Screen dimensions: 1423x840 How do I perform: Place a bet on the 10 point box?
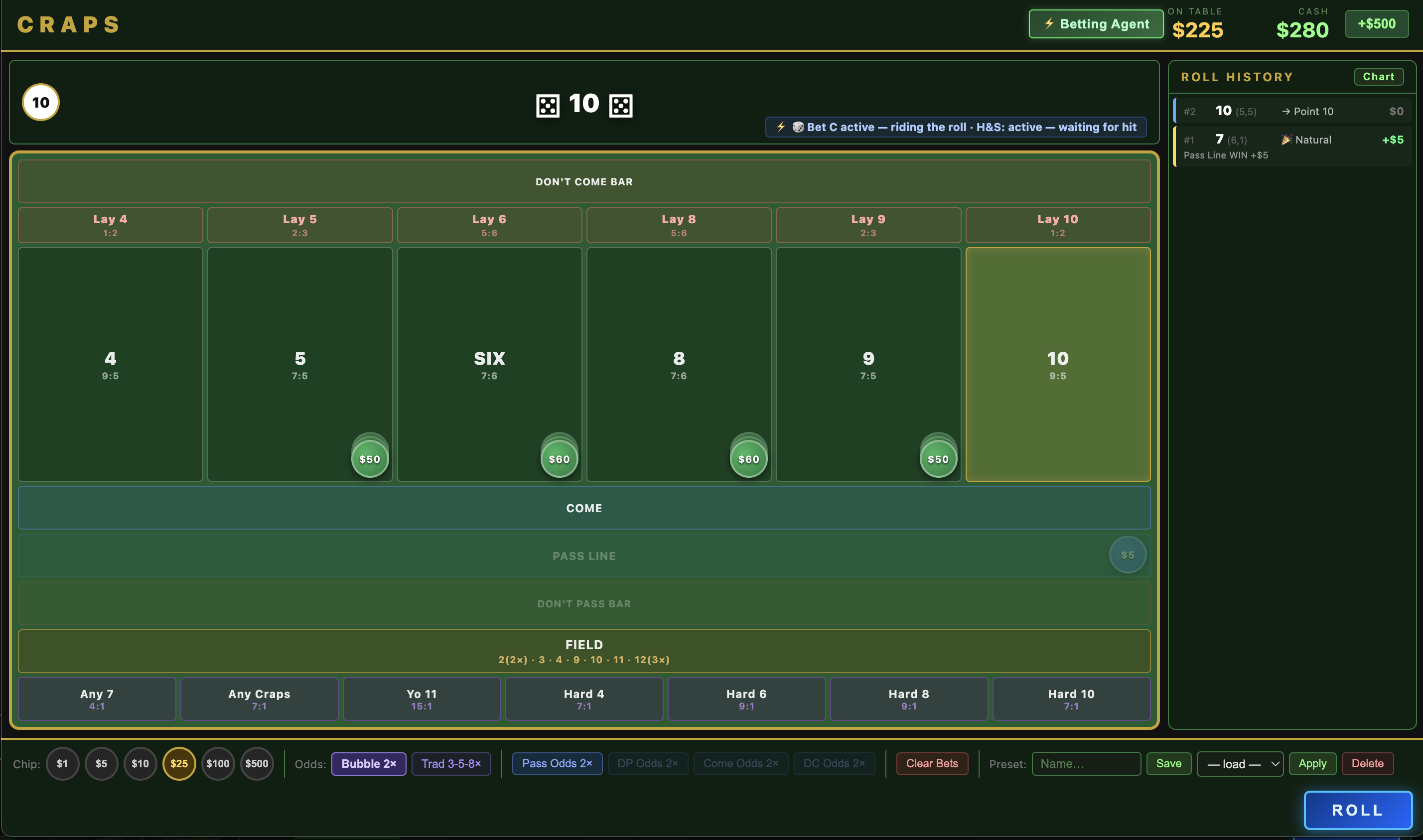tap(1058, 365)
